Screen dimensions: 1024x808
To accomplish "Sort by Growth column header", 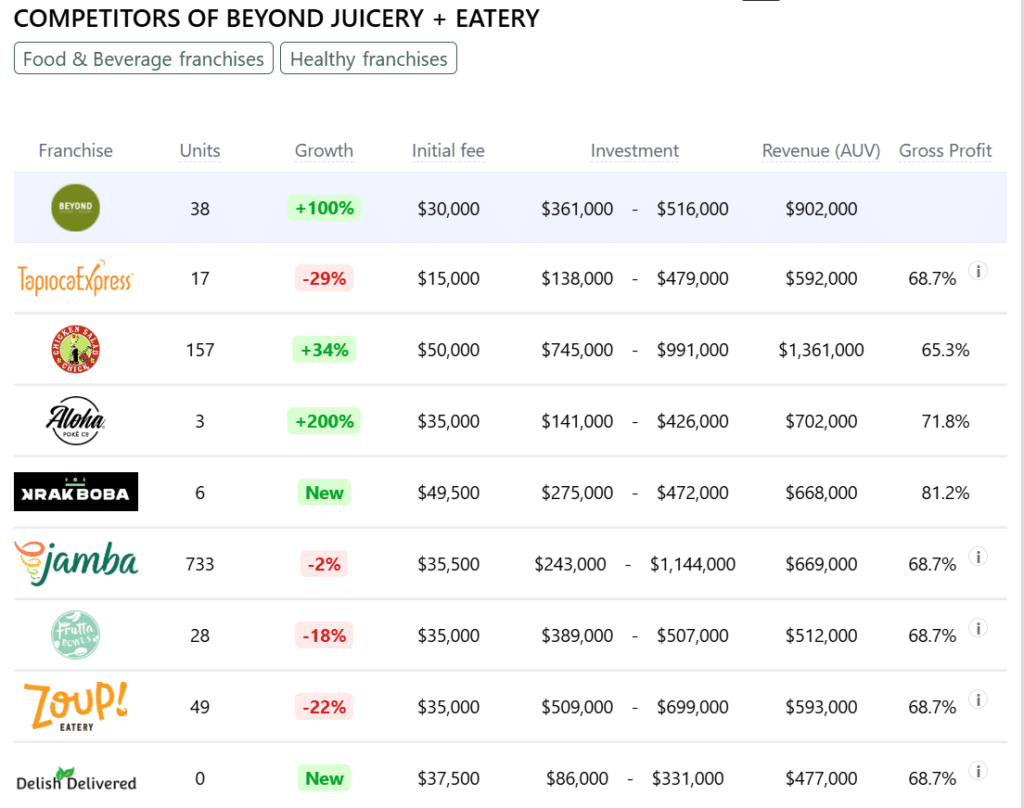I will point(324,151).
